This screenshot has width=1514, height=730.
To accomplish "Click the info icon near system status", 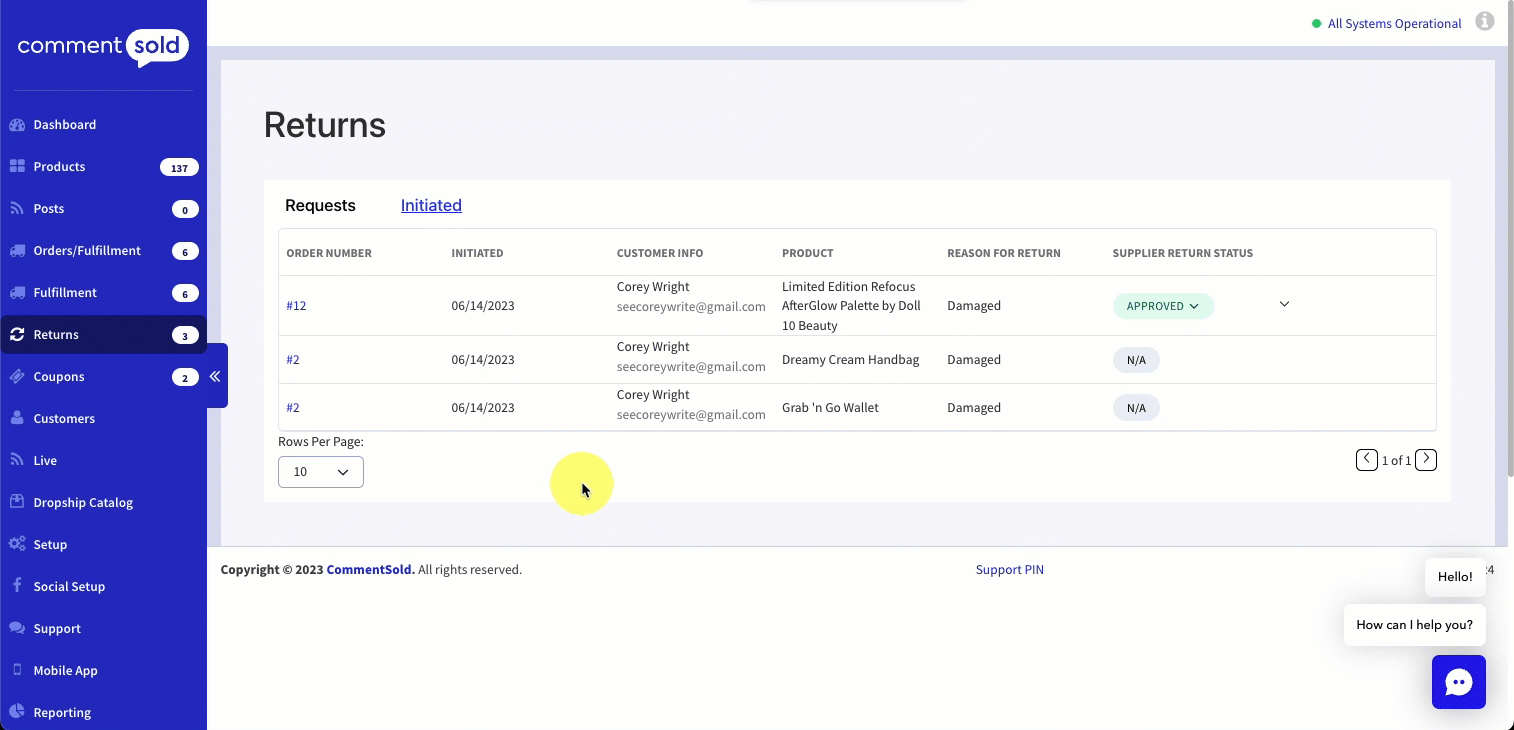I will [x=1485, y=21].
